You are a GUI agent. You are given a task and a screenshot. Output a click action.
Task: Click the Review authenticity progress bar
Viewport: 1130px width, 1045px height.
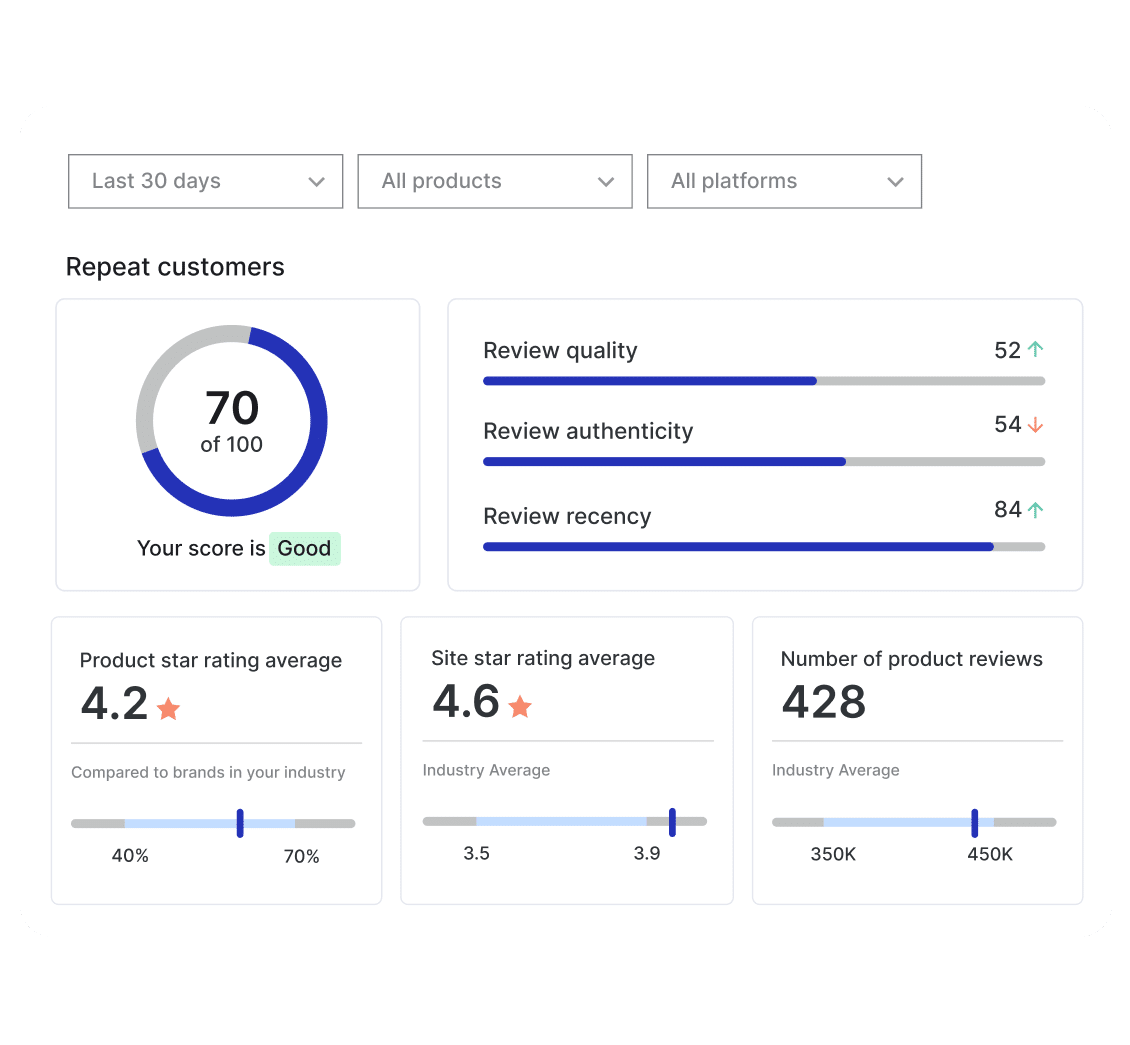763,462
